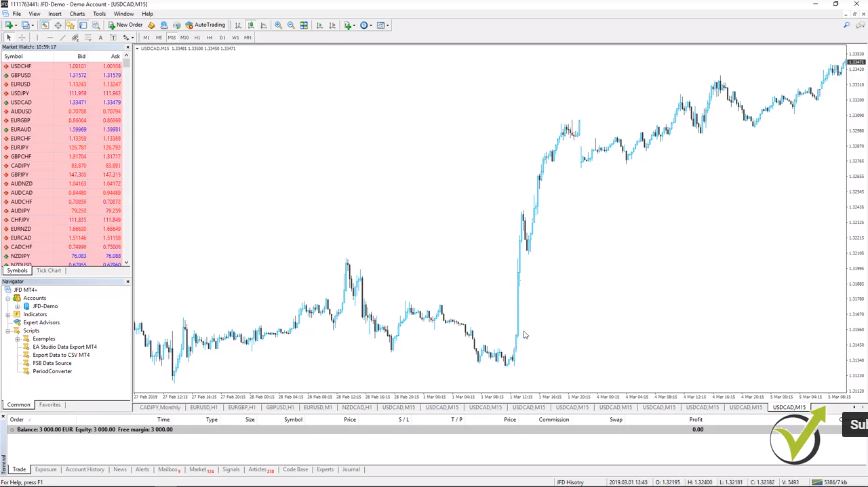Toggle the Chart Shift icon
This screenshot has width=868, height=487.
332,25
